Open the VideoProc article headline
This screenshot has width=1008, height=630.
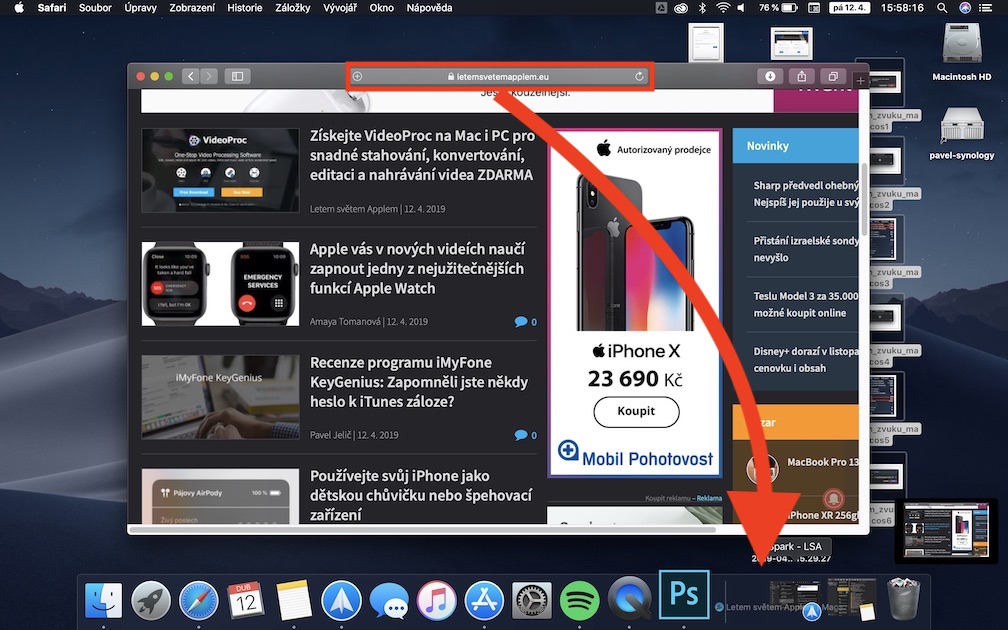422,155
